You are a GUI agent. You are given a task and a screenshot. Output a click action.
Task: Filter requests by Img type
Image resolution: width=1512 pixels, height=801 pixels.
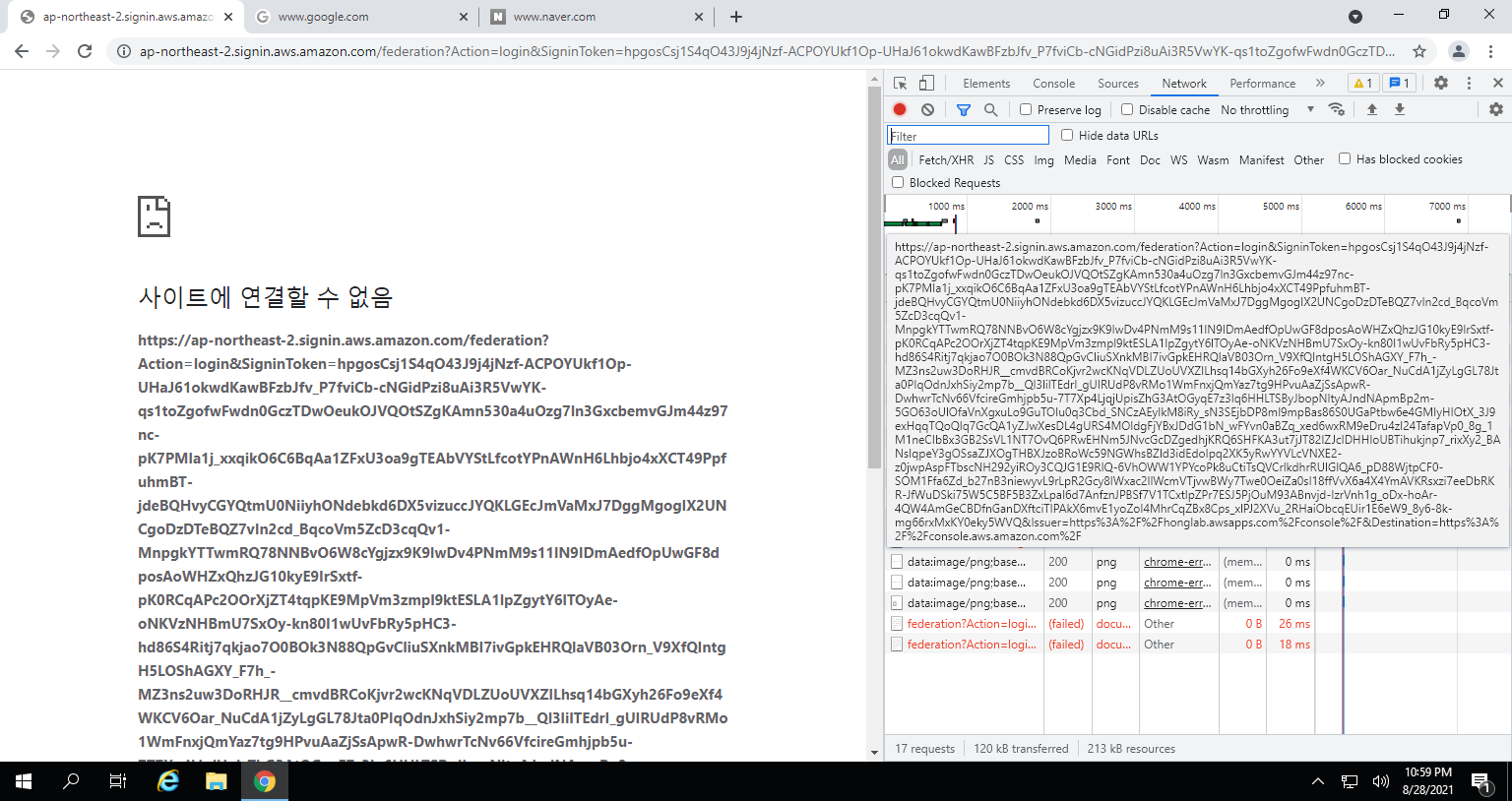coord(1043,159)
